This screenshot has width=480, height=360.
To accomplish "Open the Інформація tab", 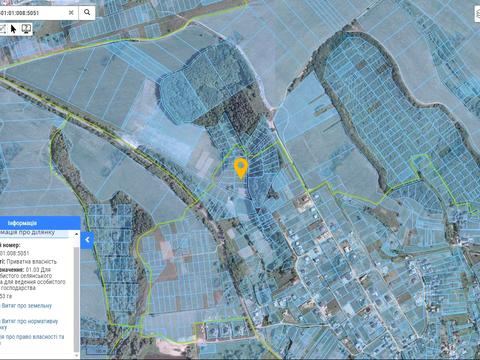I will pyautogui.click(x=22, y=223).
